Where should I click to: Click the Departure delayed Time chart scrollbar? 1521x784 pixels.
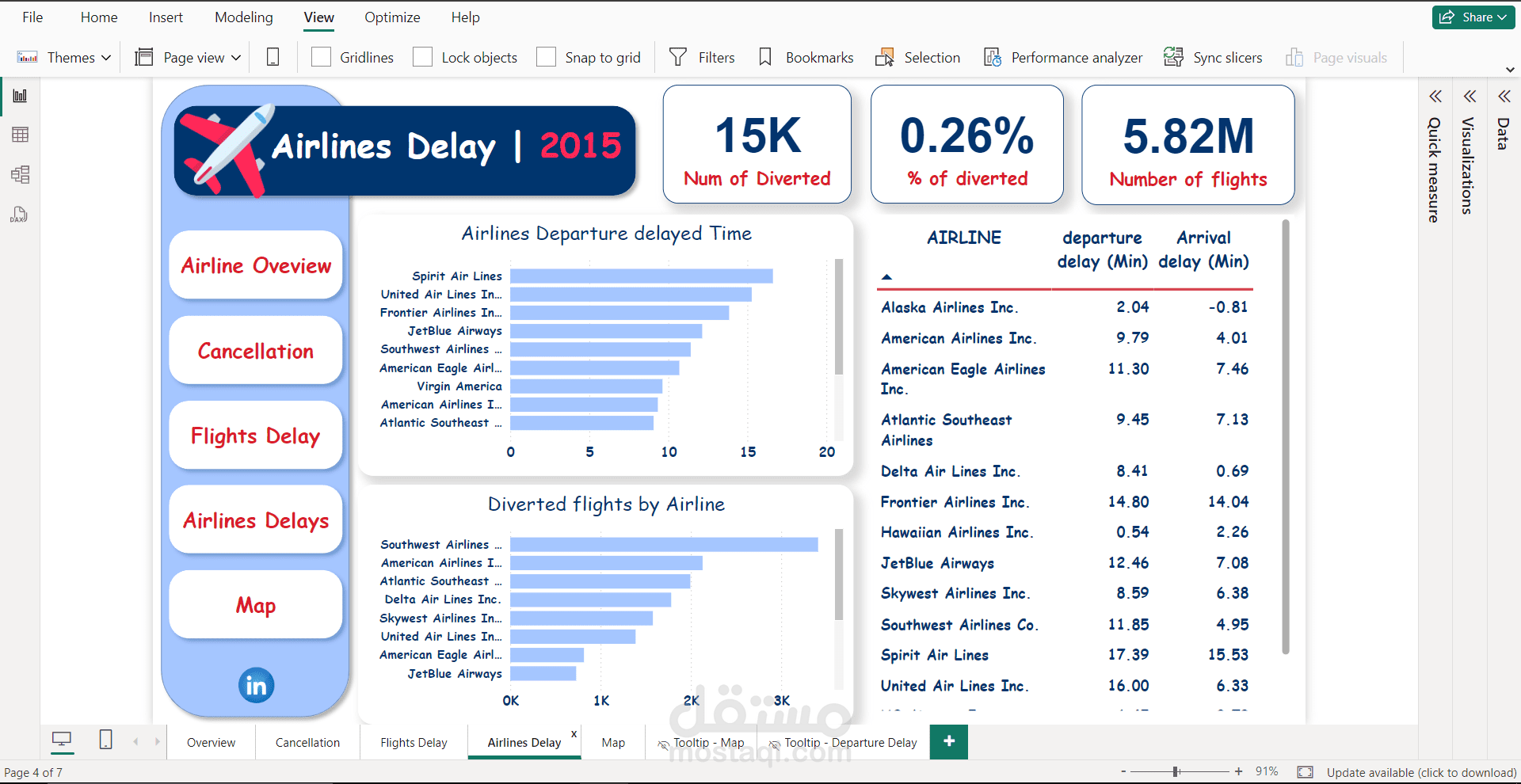click(839, 317)
